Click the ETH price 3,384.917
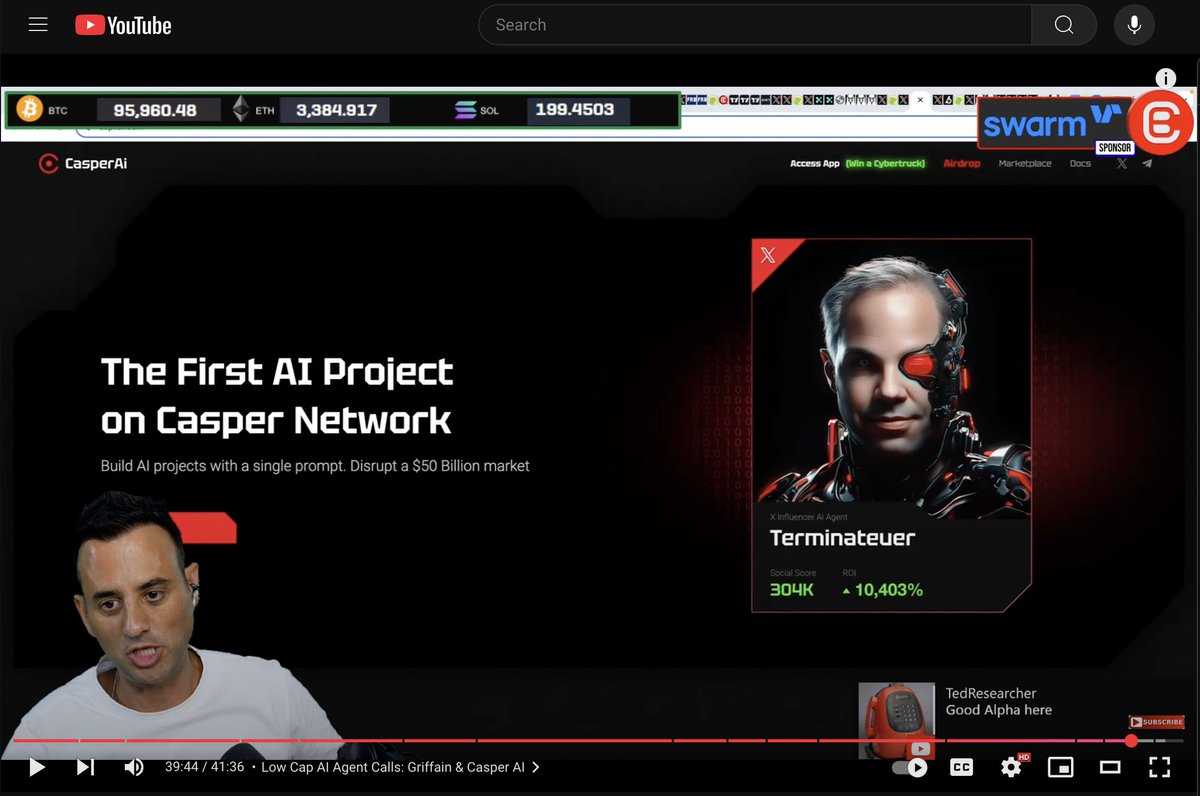The height and width of the screenshot is (796, 1200). click(336, 110)
